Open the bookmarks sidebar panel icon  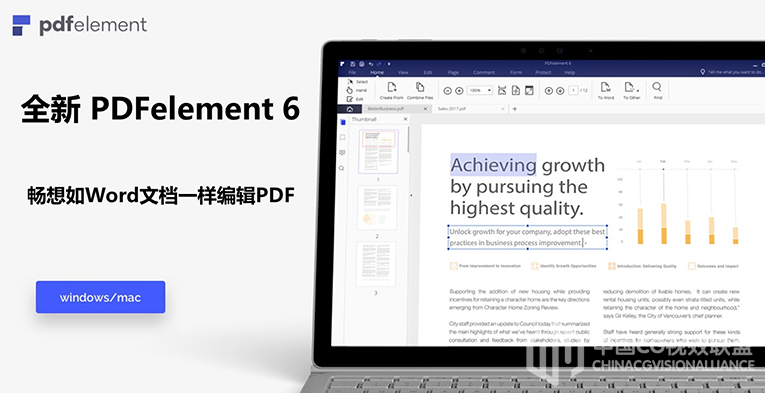click(342, 137)
